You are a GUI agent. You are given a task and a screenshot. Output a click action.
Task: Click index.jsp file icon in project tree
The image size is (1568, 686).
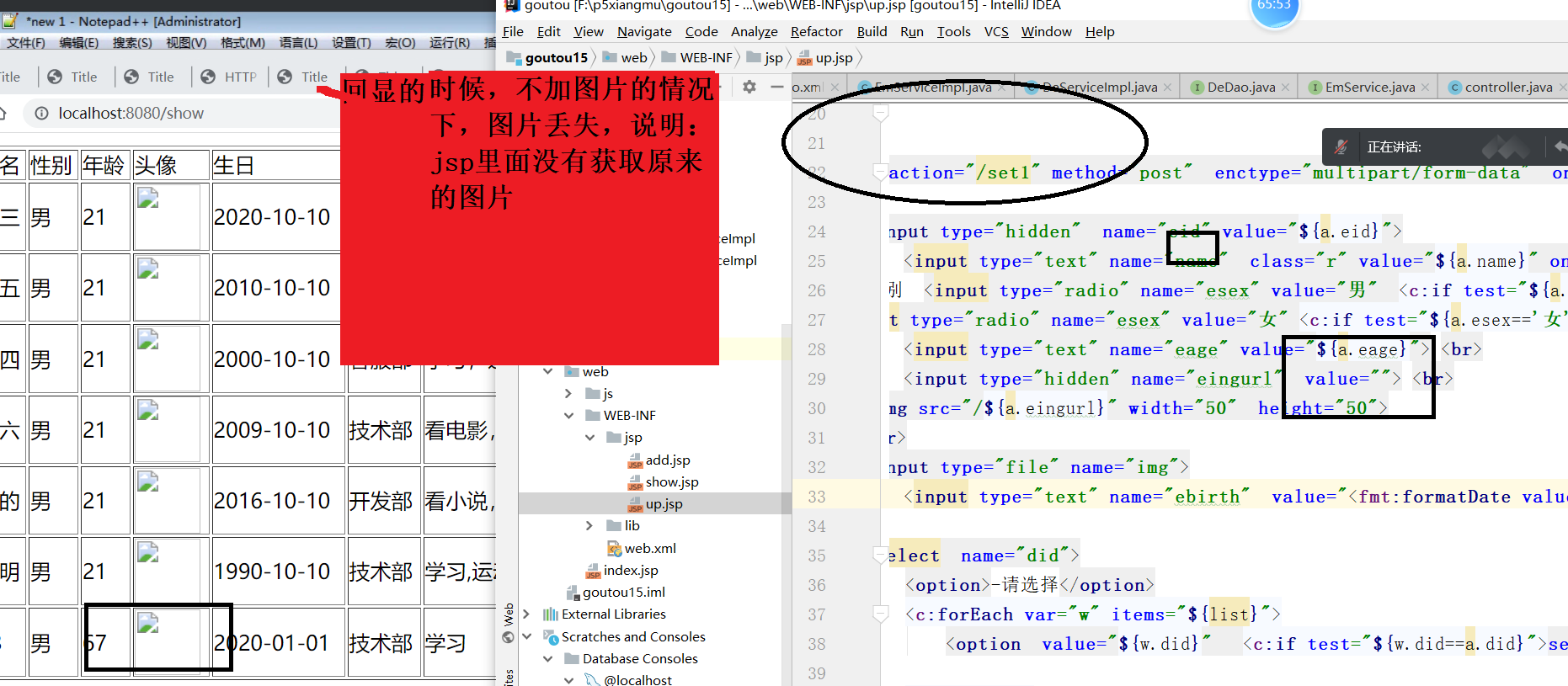coord(593,571)
